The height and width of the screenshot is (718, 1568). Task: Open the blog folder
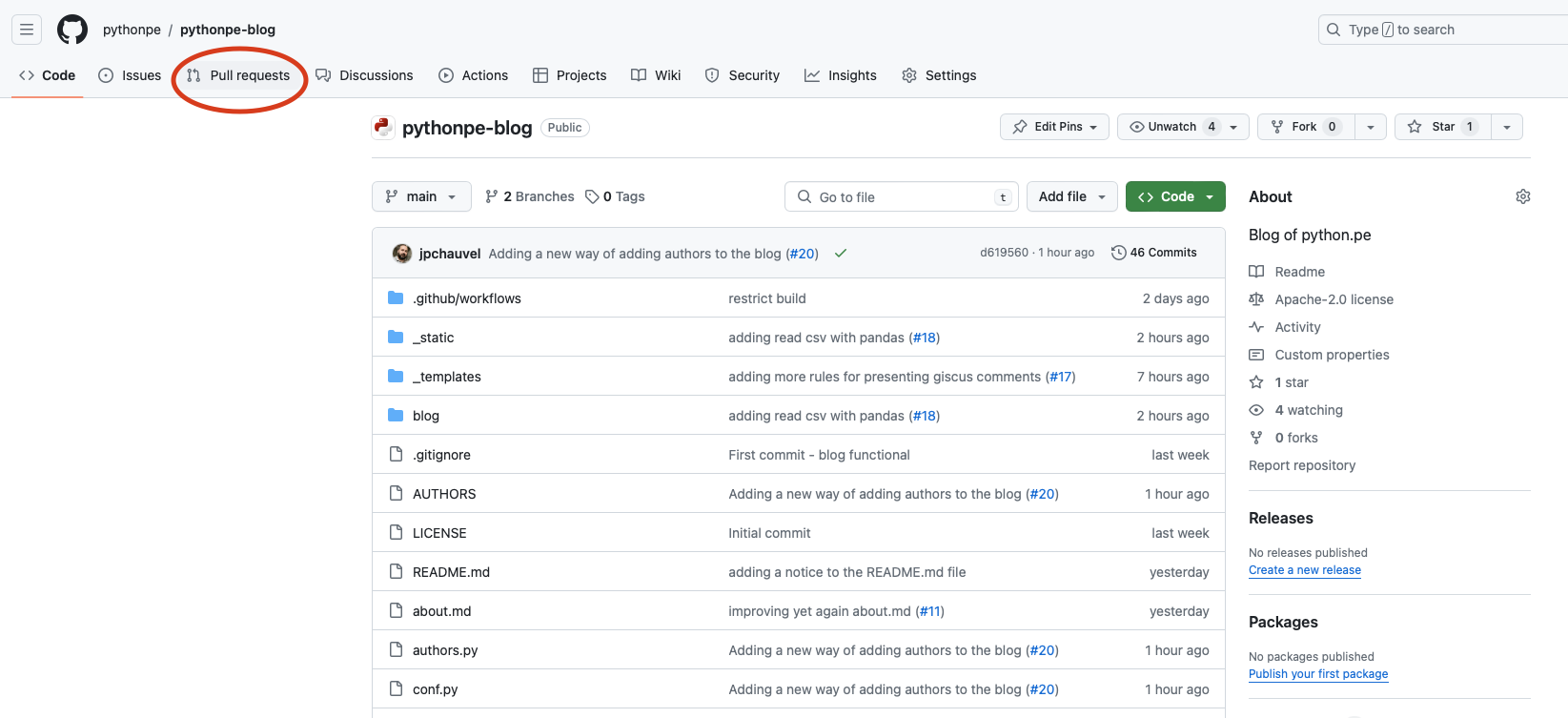point(426,416)
